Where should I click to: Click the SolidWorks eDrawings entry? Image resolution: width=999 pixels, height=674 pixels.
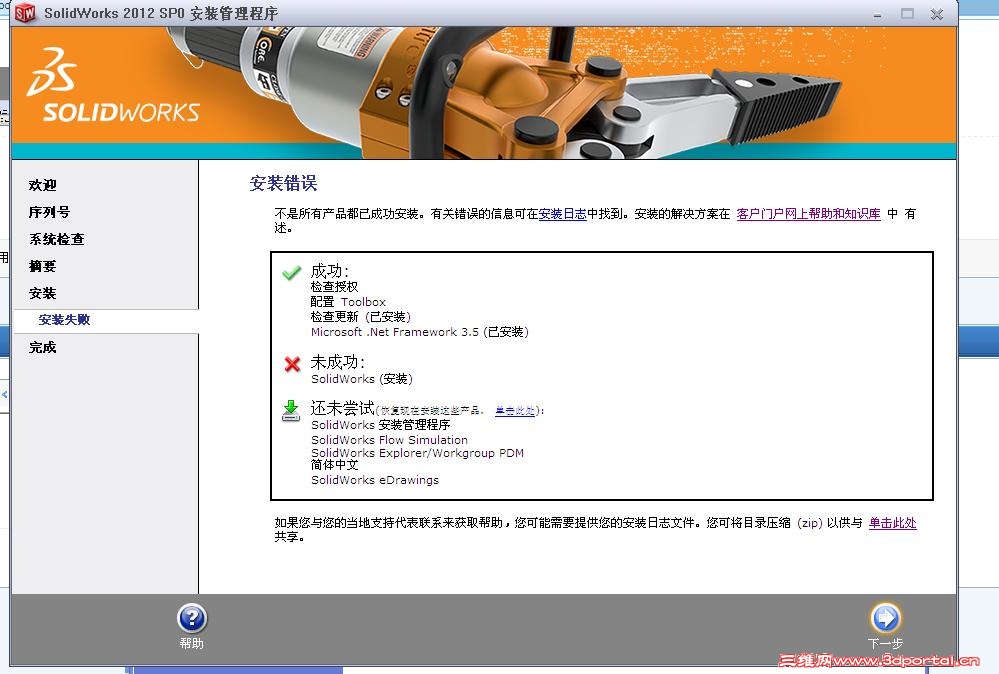click(x=375, y=480)
